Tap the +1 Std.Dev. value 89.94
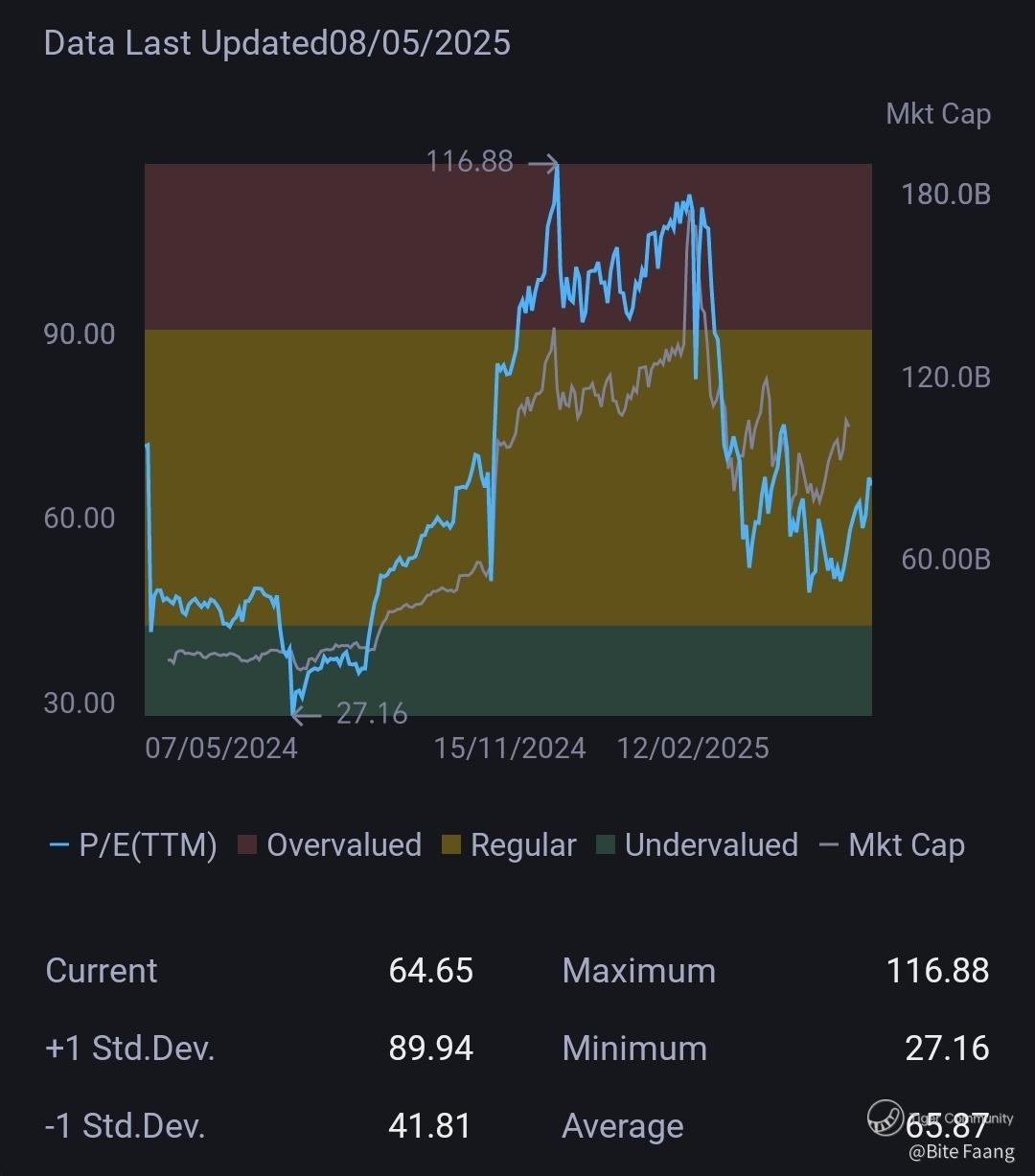Image resolution: width=1035 pixels, height=1176 pixels. tap(430, 1048)
